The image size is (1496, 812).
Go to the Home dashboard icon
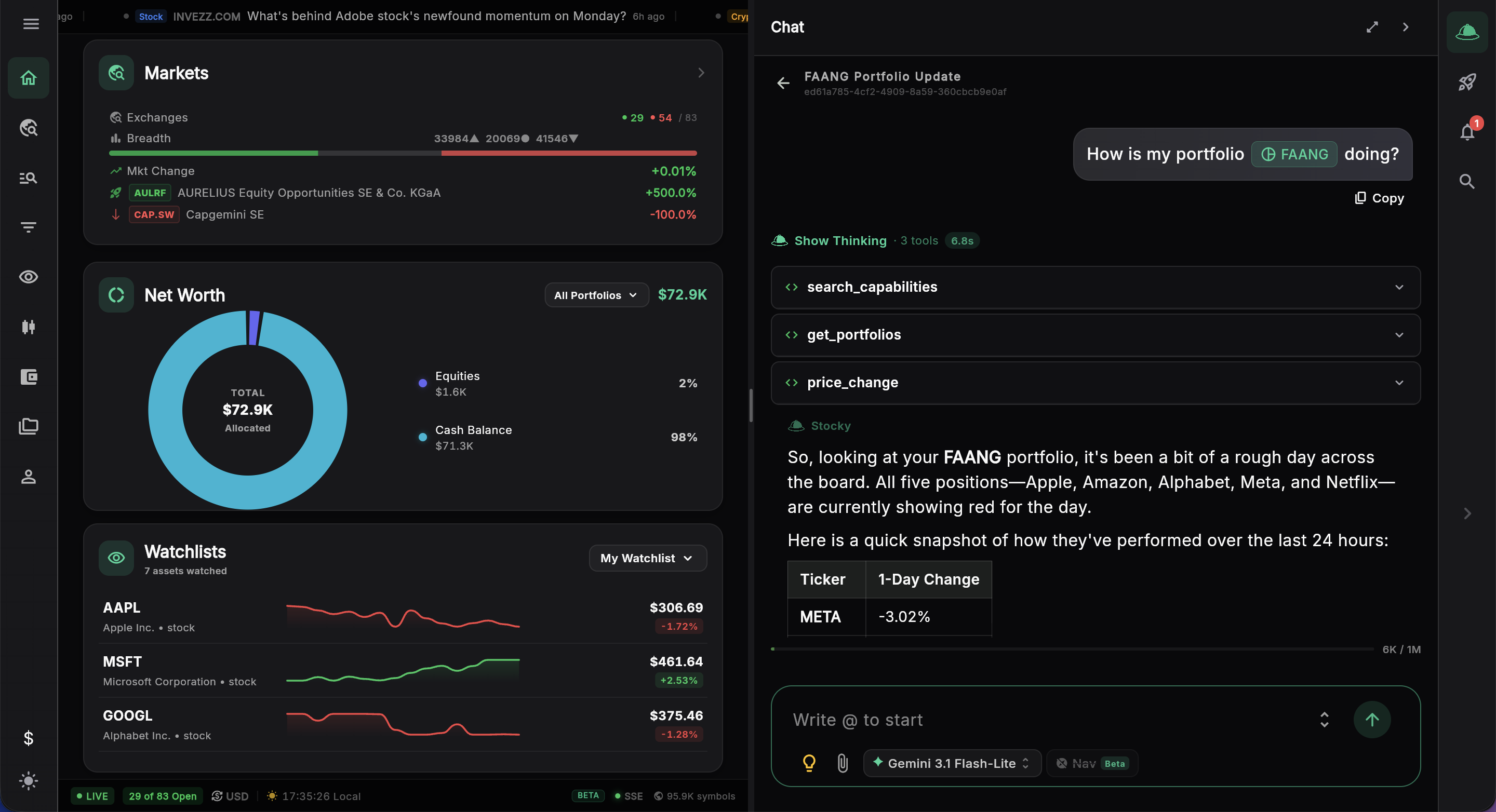point(29,78)
